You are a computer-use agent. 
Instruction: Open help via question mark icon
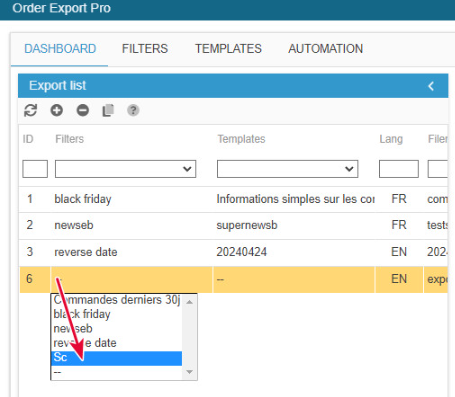coord(133,110)
